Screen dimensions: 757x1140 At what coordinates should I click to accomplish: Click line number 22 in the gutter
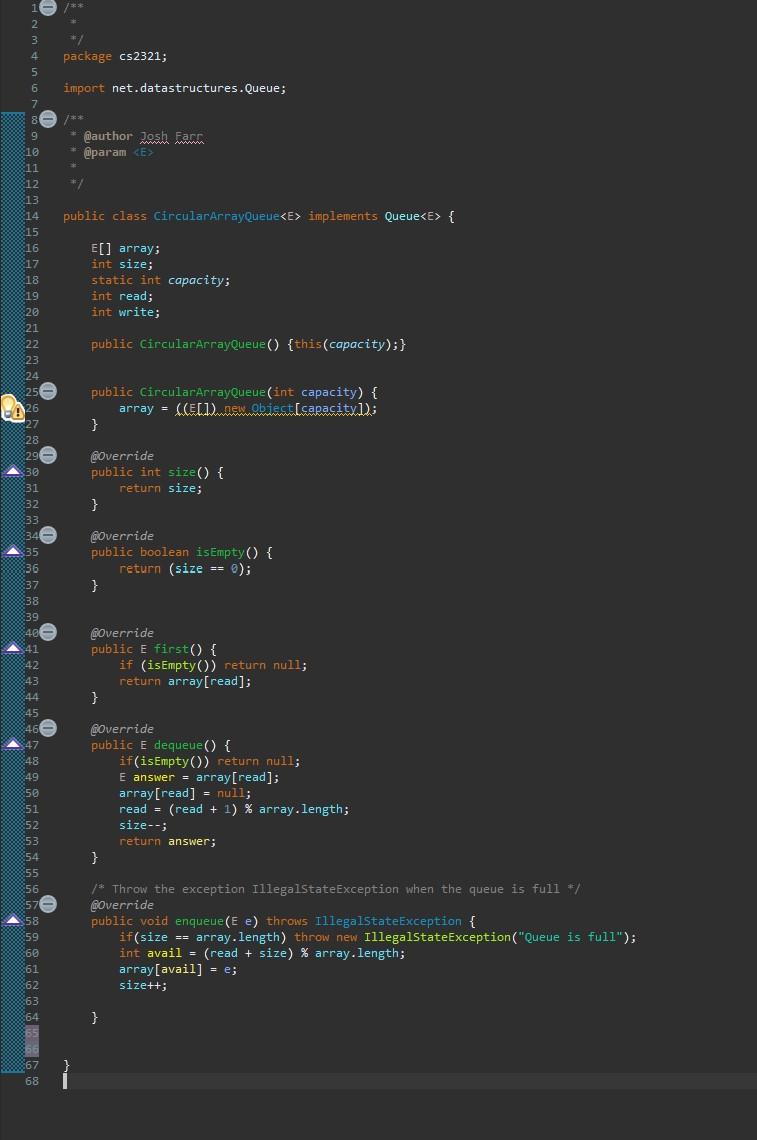31,344
